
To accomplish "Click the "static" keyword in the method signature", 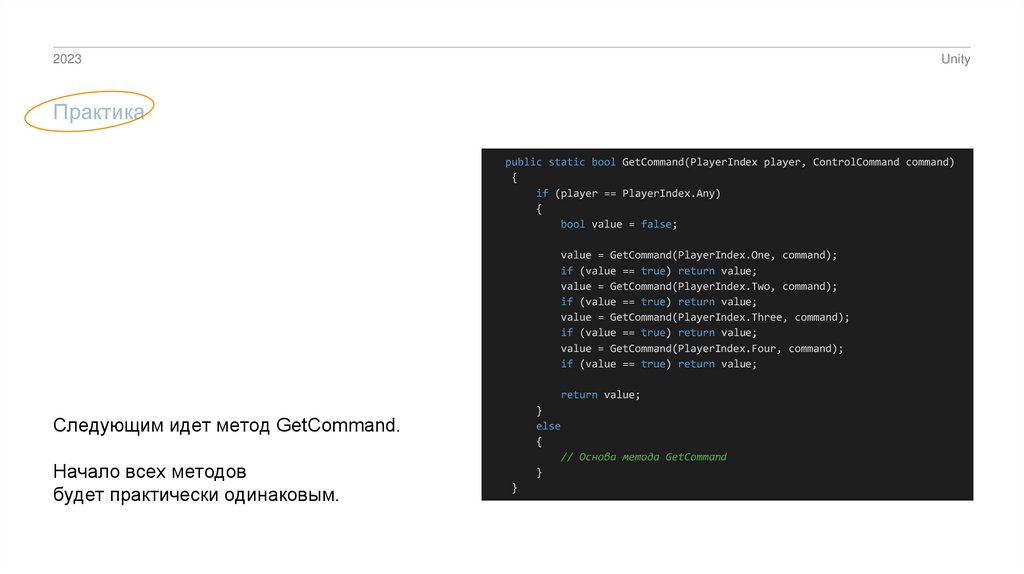I will (x=567, y=162).
